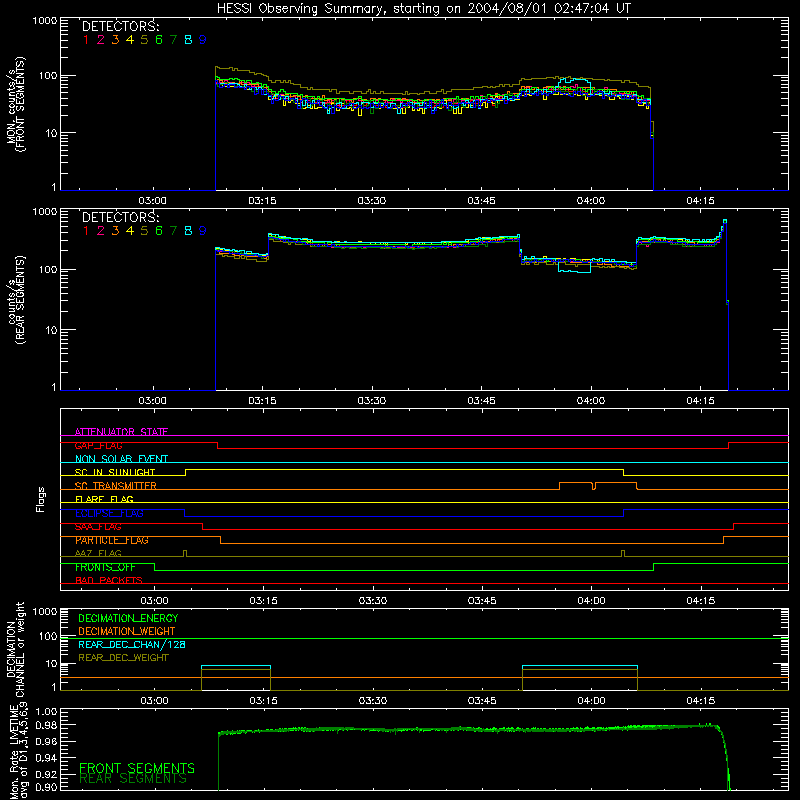Click the 03:45 tick label under the Flags plot
The image size is (800, 800).
point(482,601)
